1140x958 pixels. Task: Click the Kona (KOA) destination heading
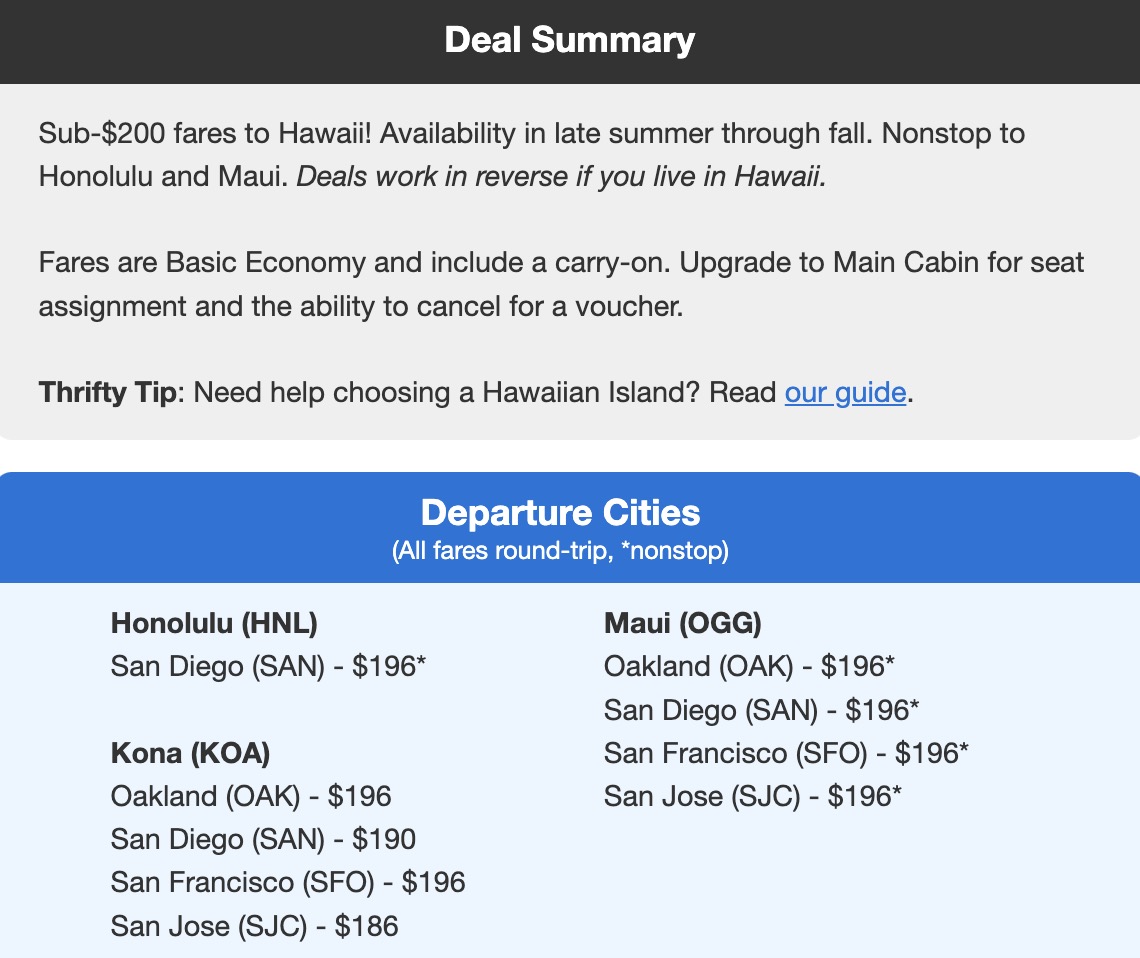point(190,753)
